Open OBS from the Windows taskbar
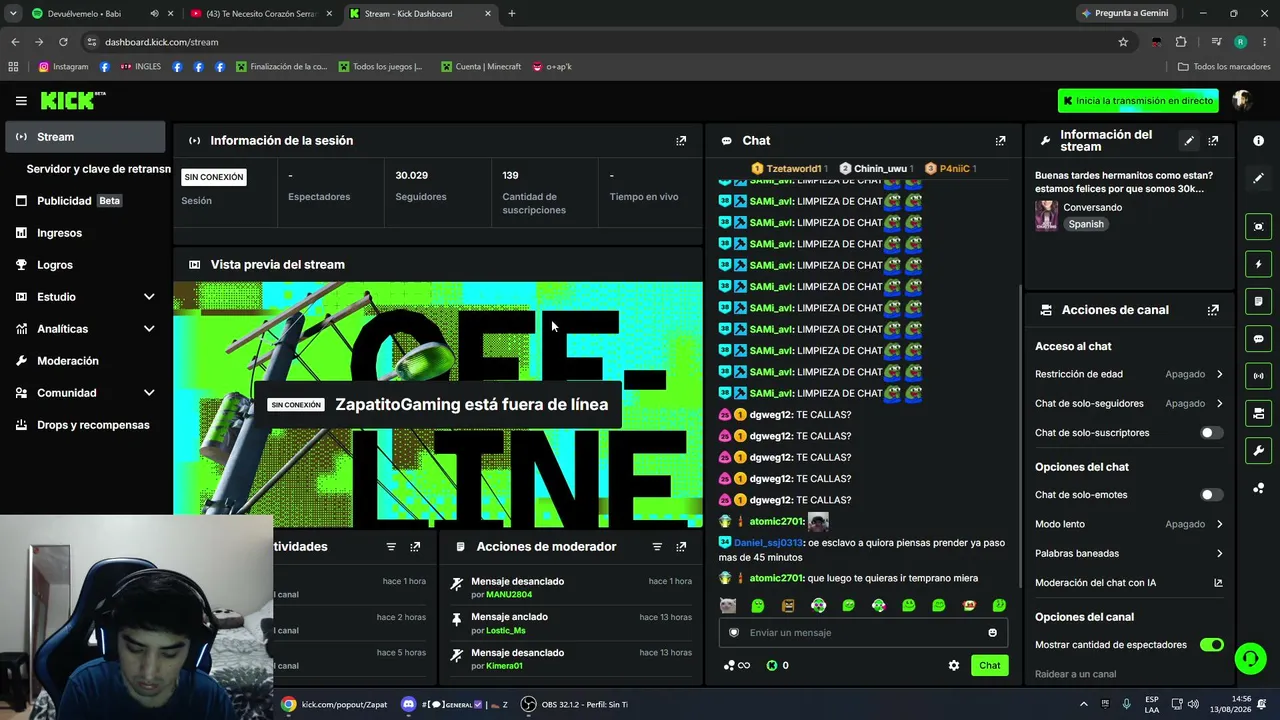The height and width of the screenshot is (720, 1280). (574, 705)
